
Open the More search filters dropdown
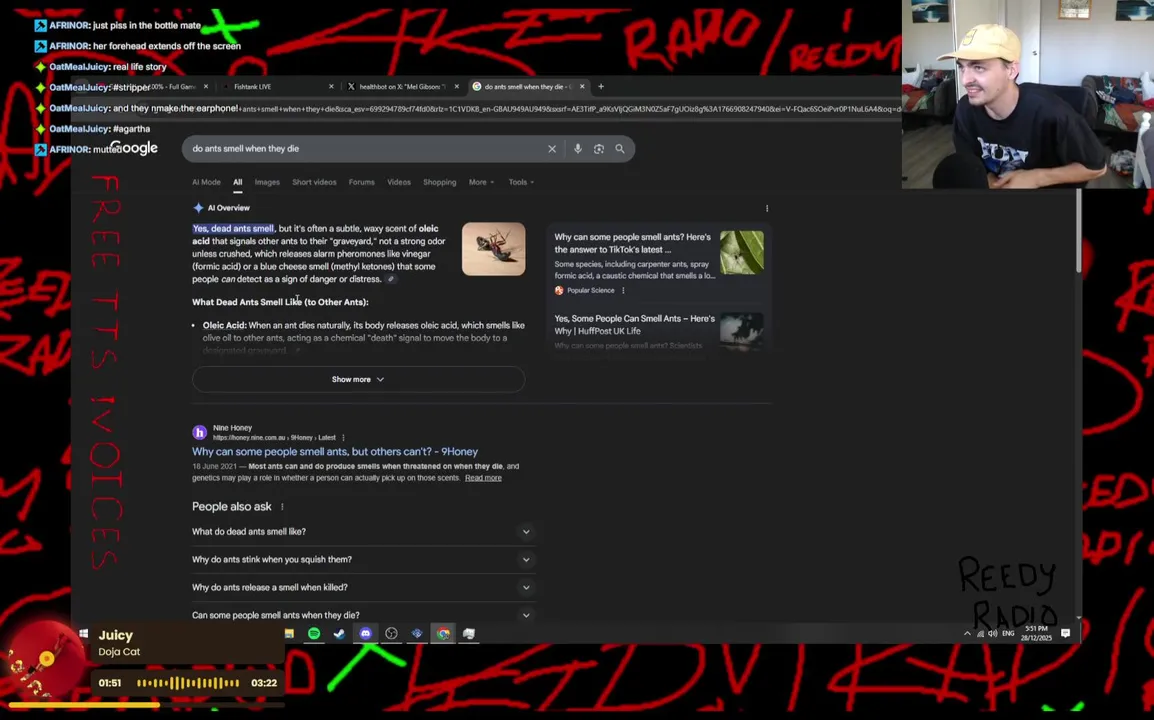tap(481, 182)
